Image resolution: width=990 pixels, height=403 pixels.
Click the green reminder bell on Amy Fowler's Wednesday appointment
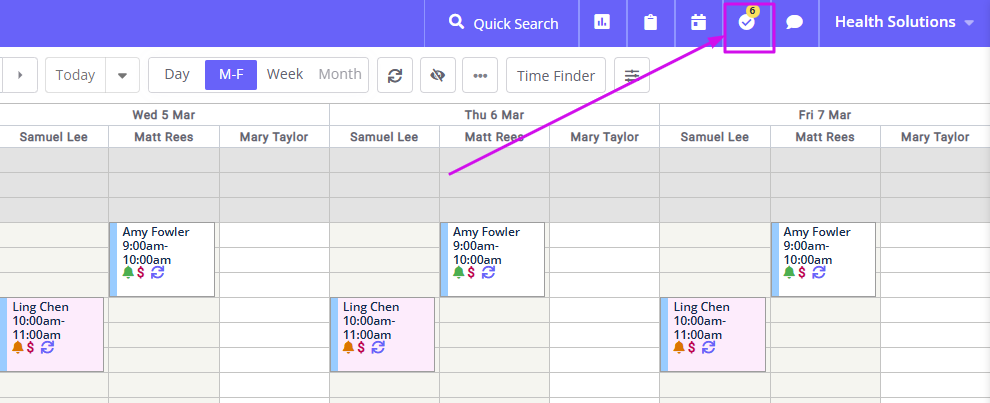[x=128, y=272]
